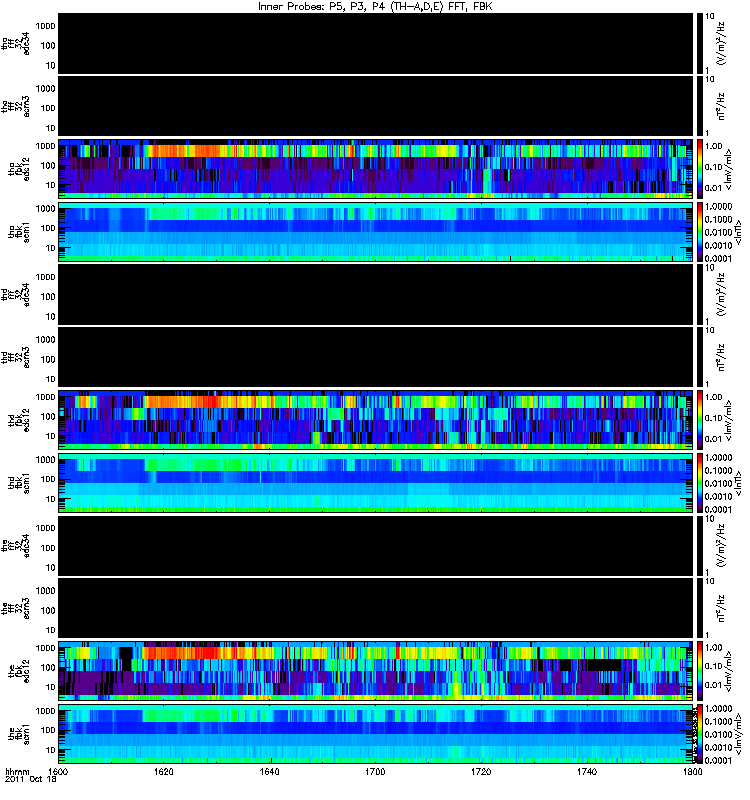Click color bar beside the fbk edc12 panel
Screen dimensions: 750x800
click(x=699, y=672)
